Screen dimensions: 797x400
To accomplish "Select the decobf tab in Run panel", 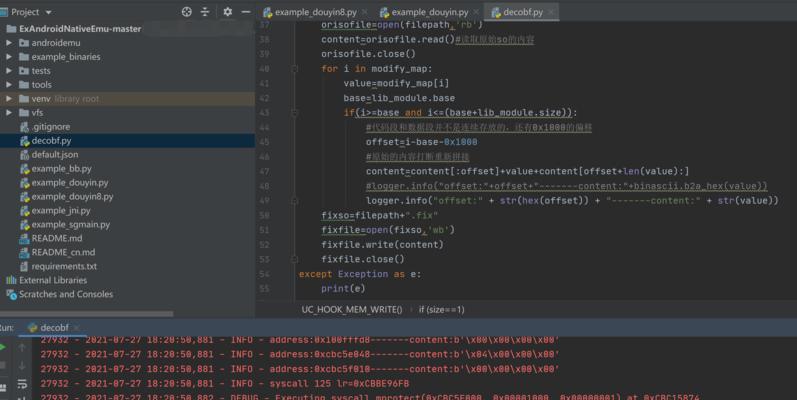I will point(54,328).
